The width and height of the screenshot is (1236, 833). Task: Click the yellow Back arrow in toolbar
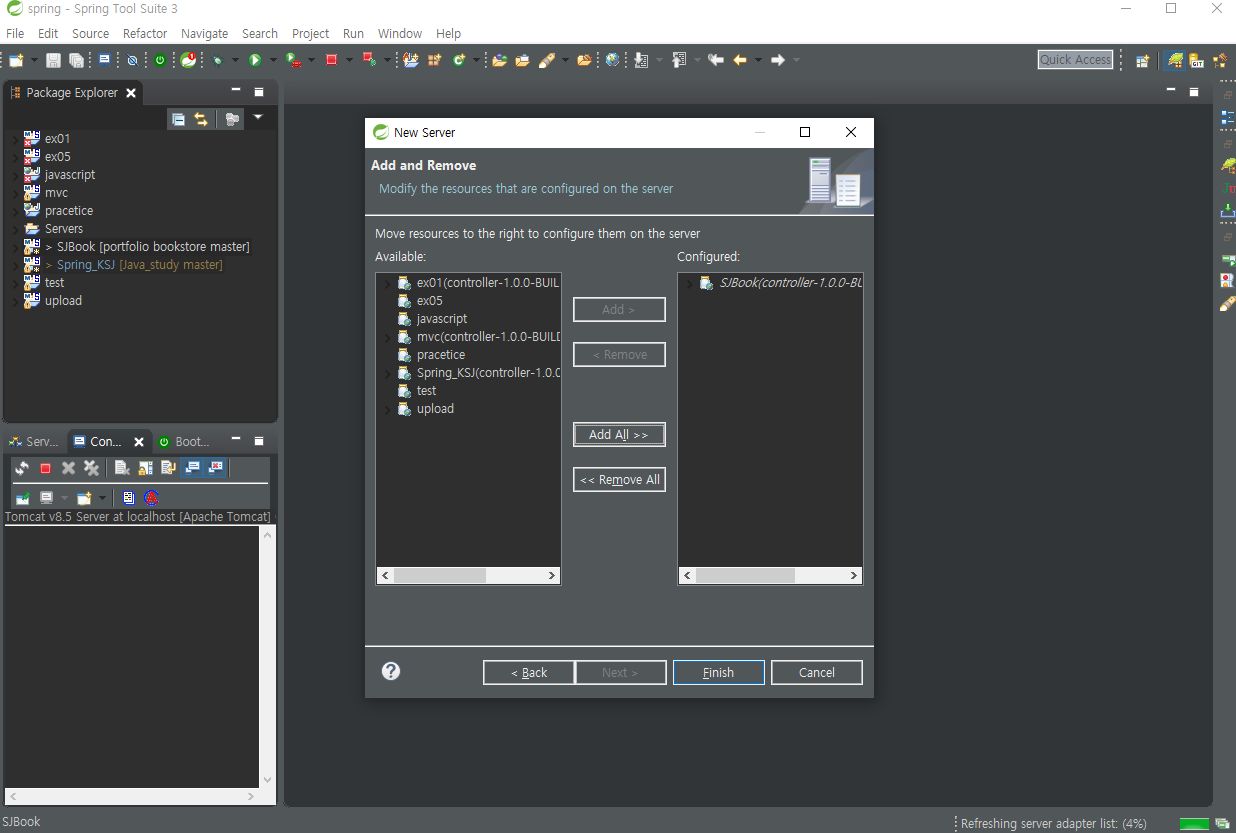tap(740, 60)
